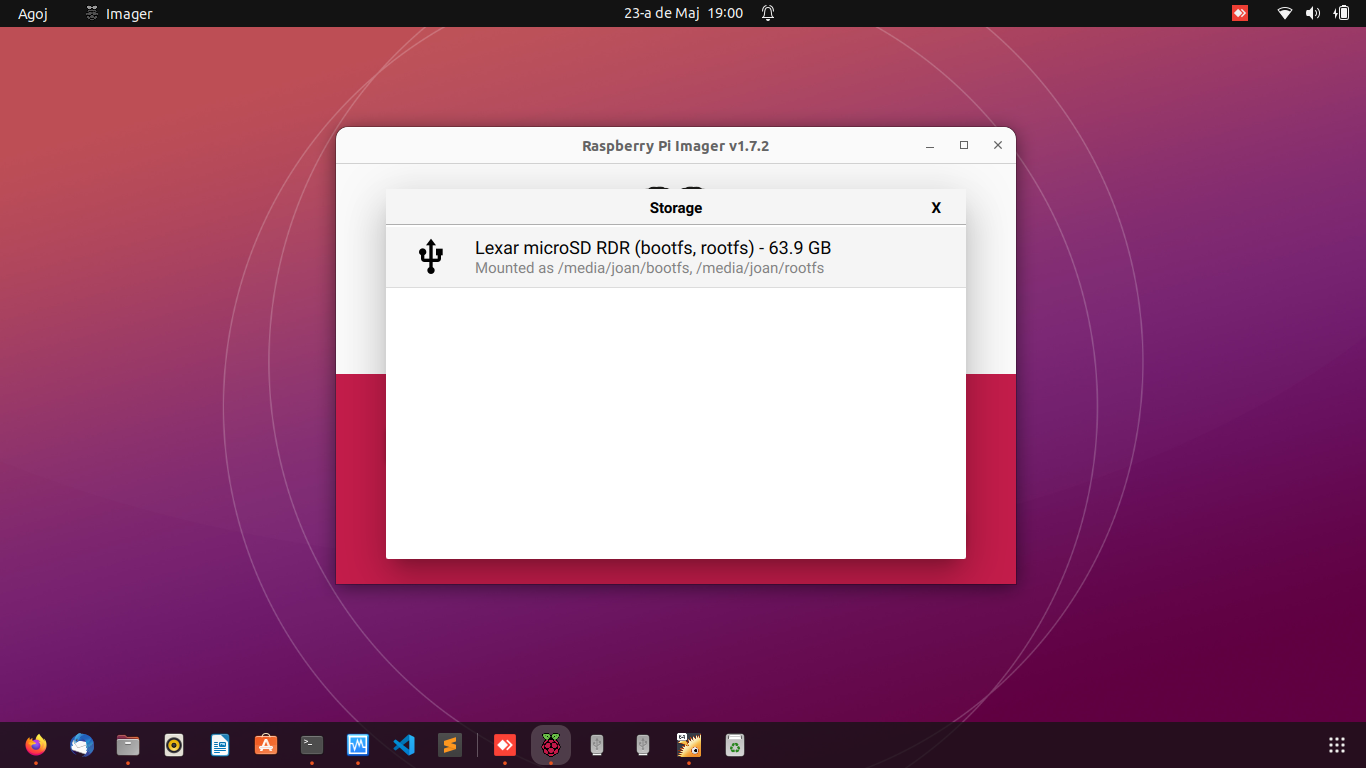The width and height of the screenshot is (1366, 768).
Task: Open the Trash from the dock
Action: pyautogui.click(x=735, y=745)
